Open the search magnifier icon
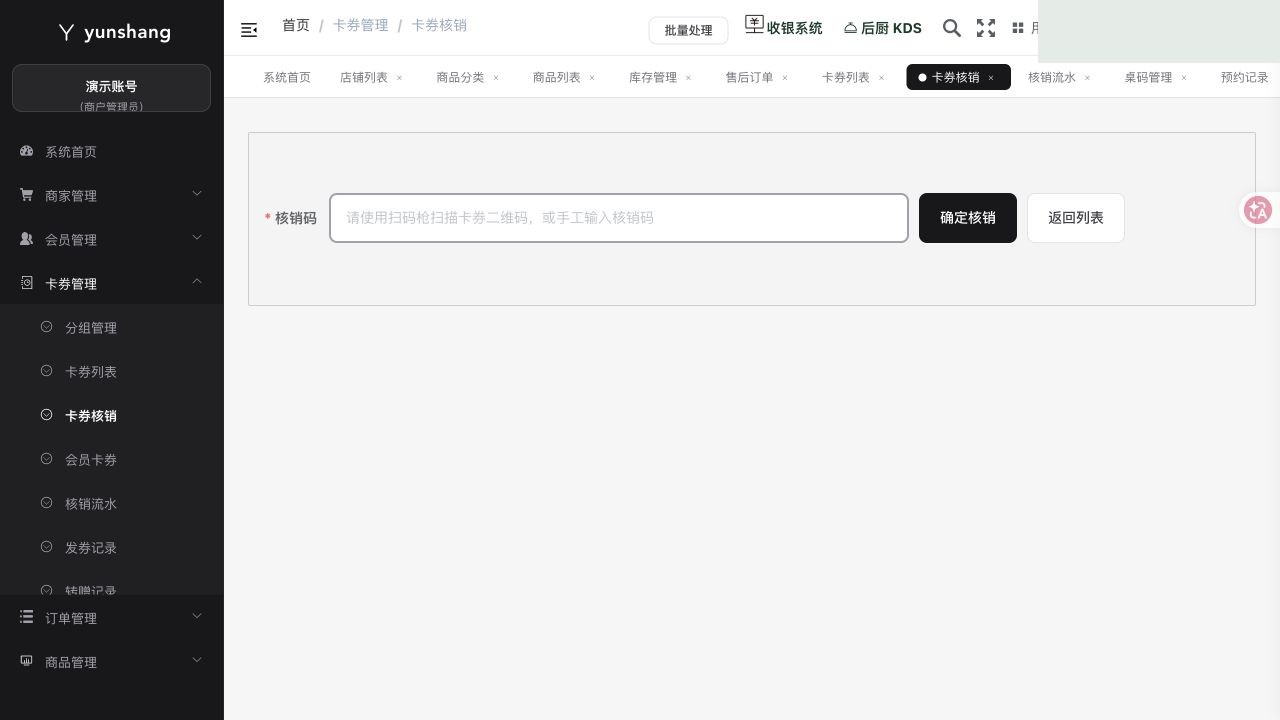 [x=952, y=28]
